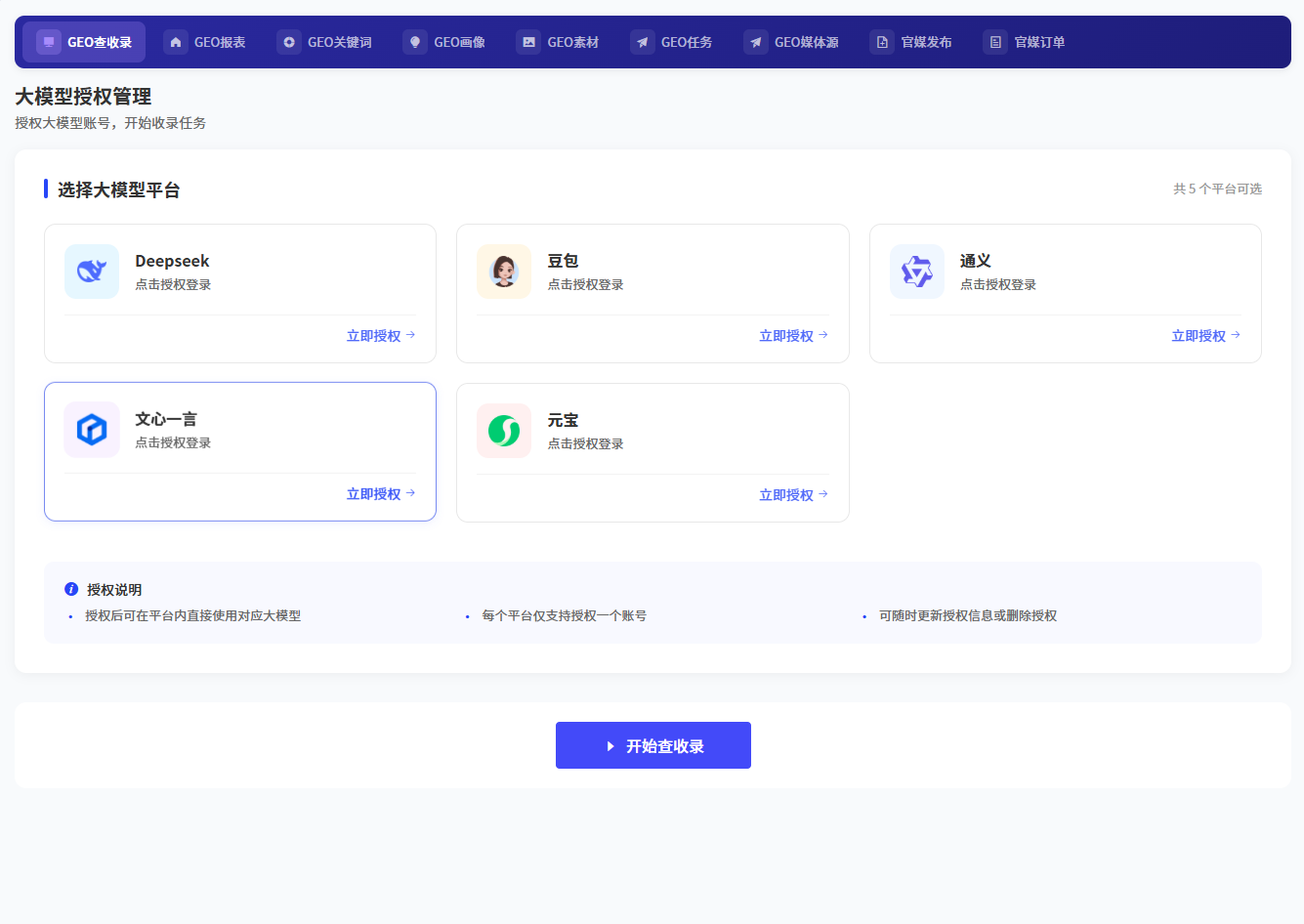
Task: Click 点击授权登录 under 通义
Action: [x=998, y=285]
